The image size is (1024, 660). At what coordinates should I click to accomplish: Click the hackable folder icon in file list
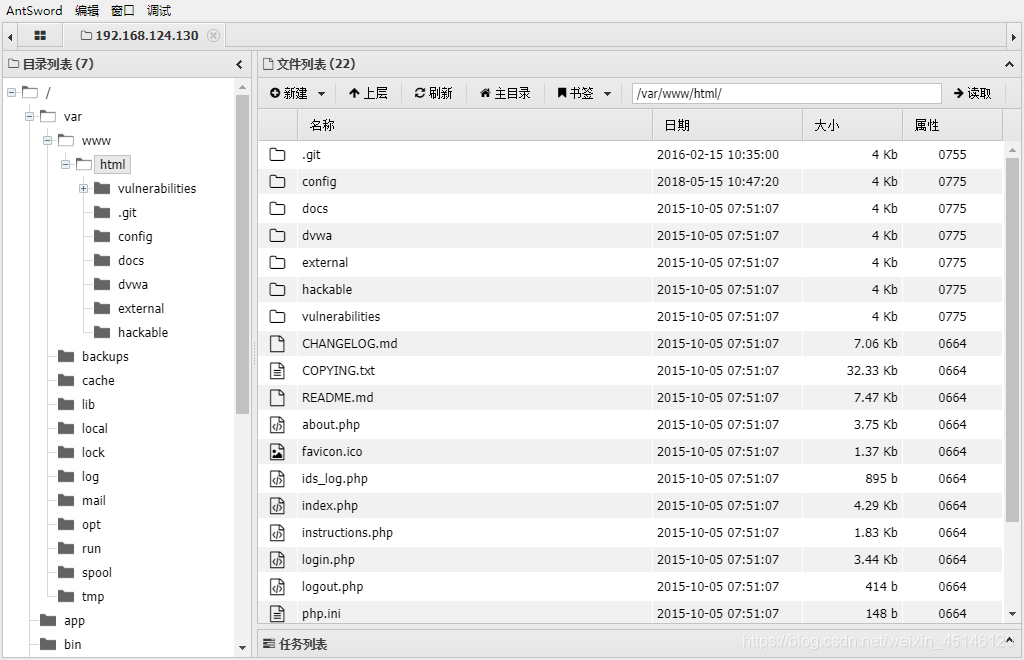coord(278,289)
